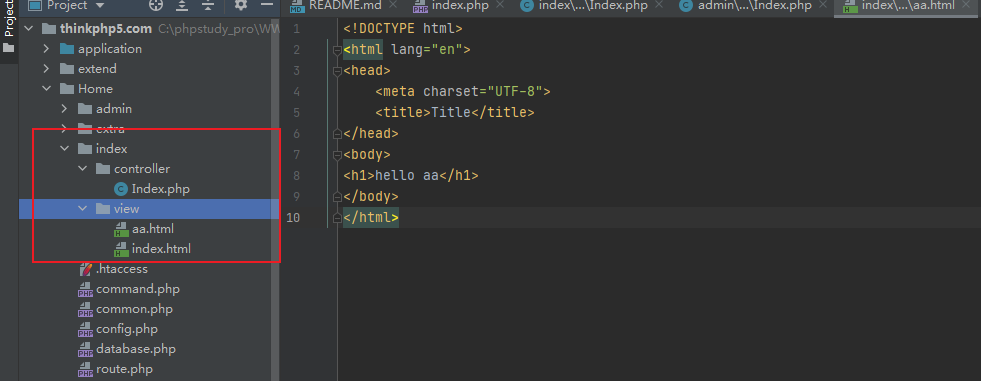Close the README.md tab
The height and width of the screenshot is (381, 981).
(393, 5)
